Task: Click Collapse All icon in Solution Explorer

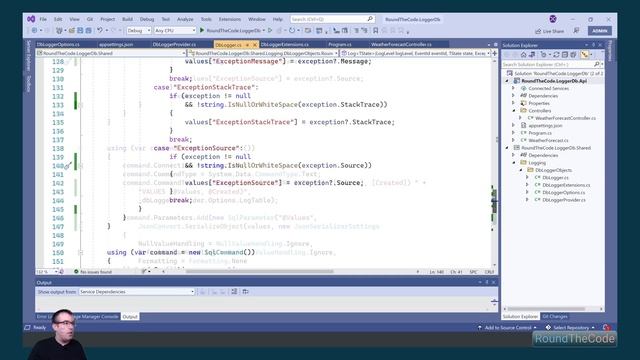Action: pyautogui.click(x=564, y=55)
